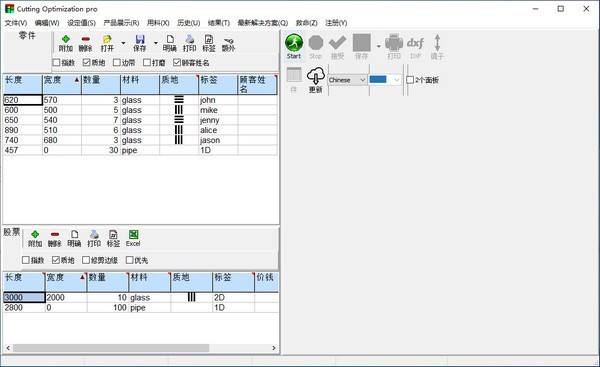Click the gray Stop octagon icon
The height and width of the screenshot is (367, 600).
click(x=316, y=43)
